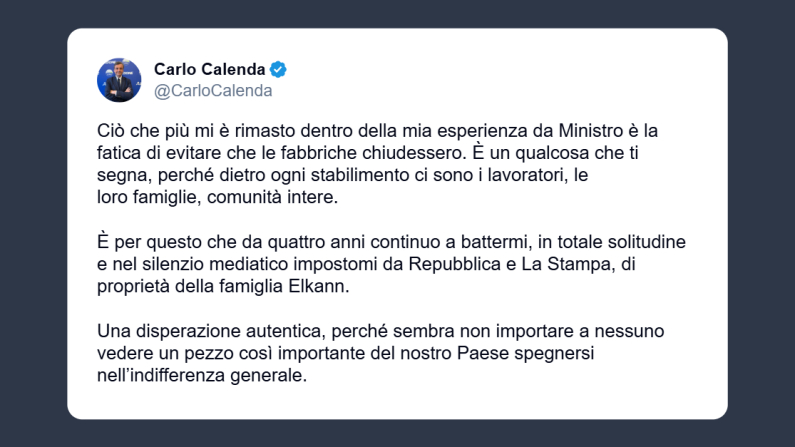Click the blue verified badge
Image resolution: width=795 pixels, height=447 pixels.
[281, 69]
